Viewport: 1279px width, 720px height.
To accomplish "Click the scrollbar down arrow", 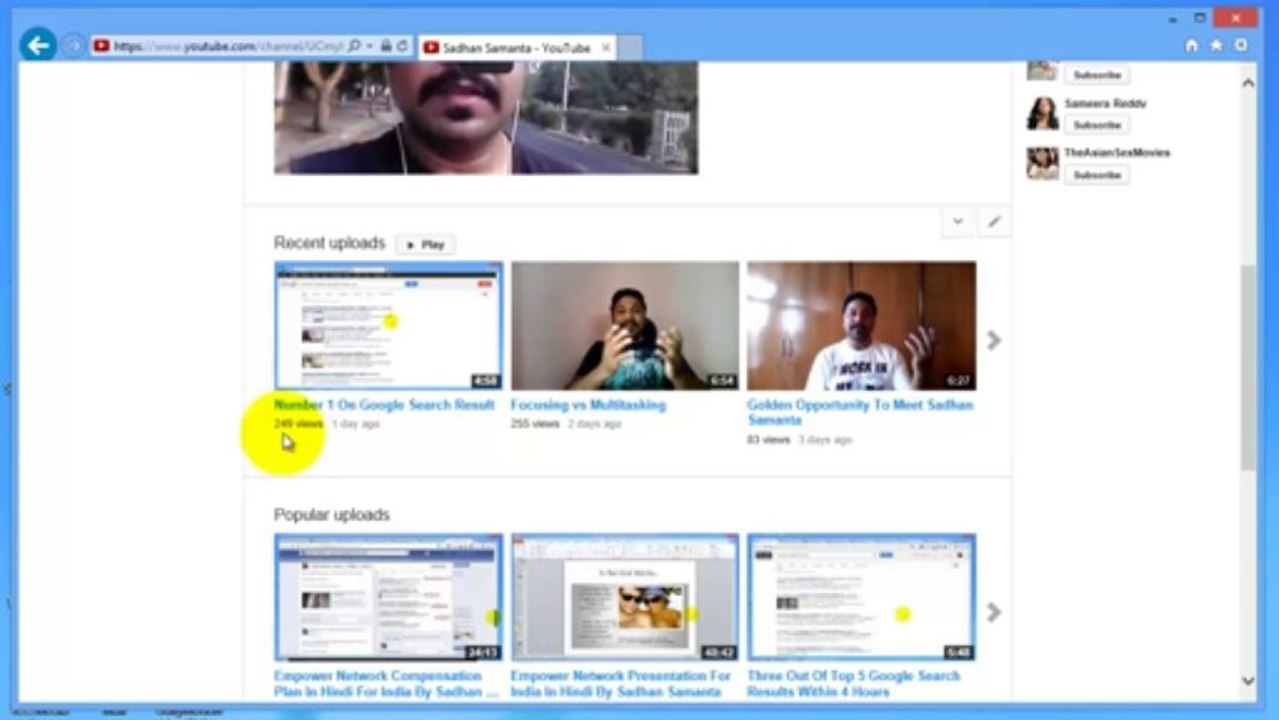I will click(x=1248, y=681).
